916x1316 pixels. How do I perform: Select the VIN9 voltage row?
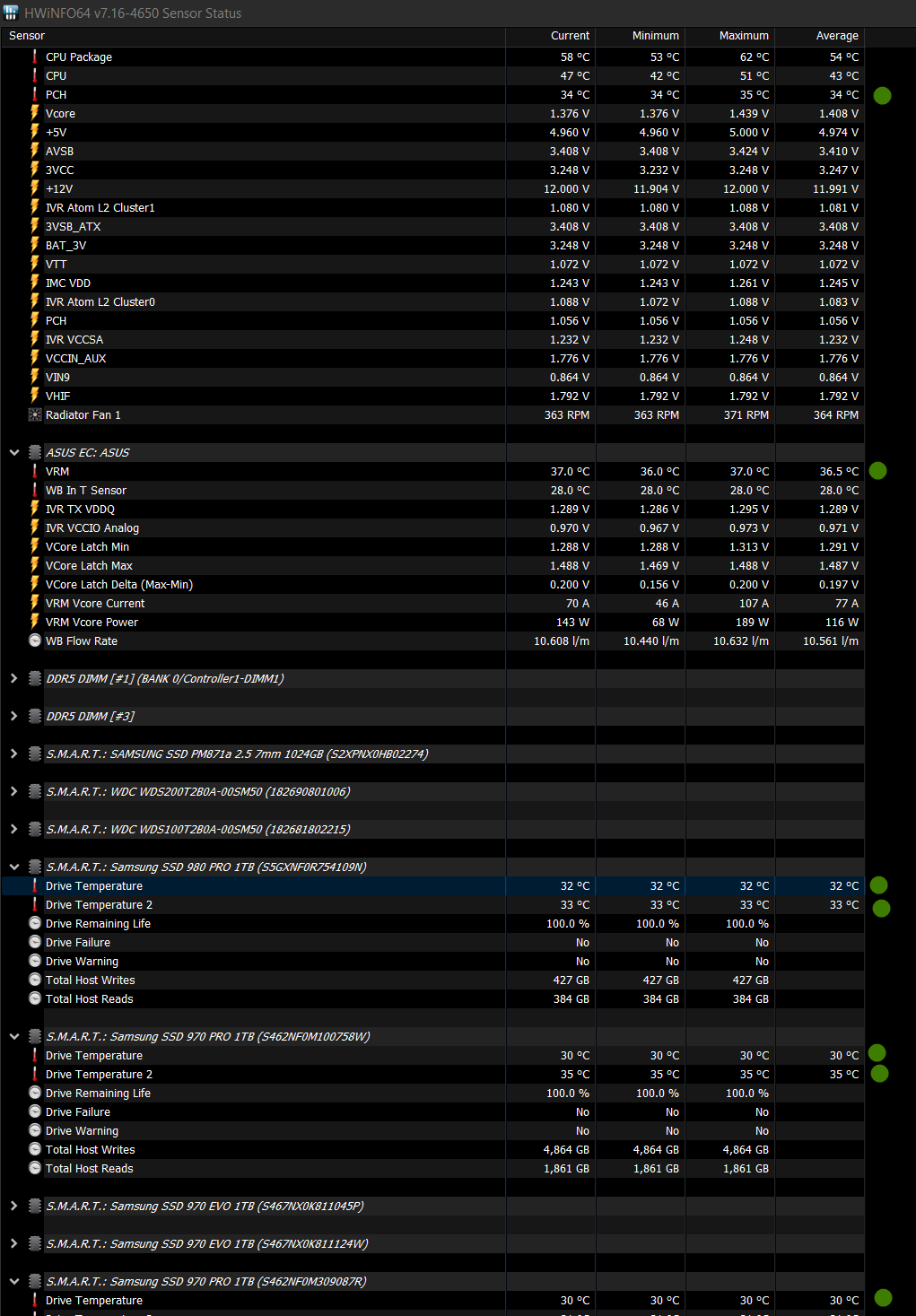coord(432,377)
